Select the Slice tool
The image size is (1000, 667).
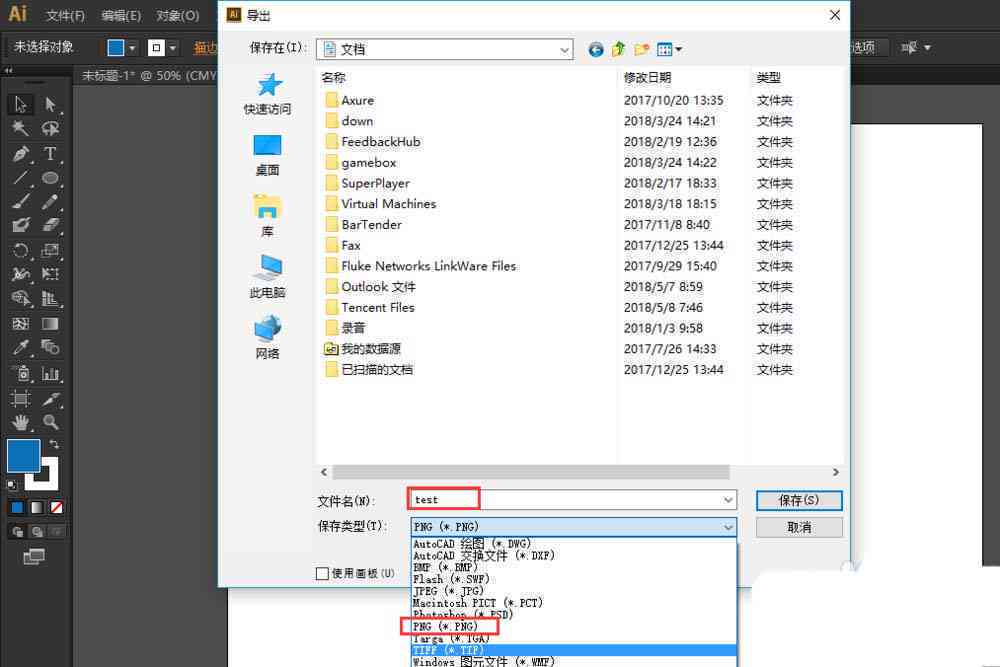tap(50, 399)
